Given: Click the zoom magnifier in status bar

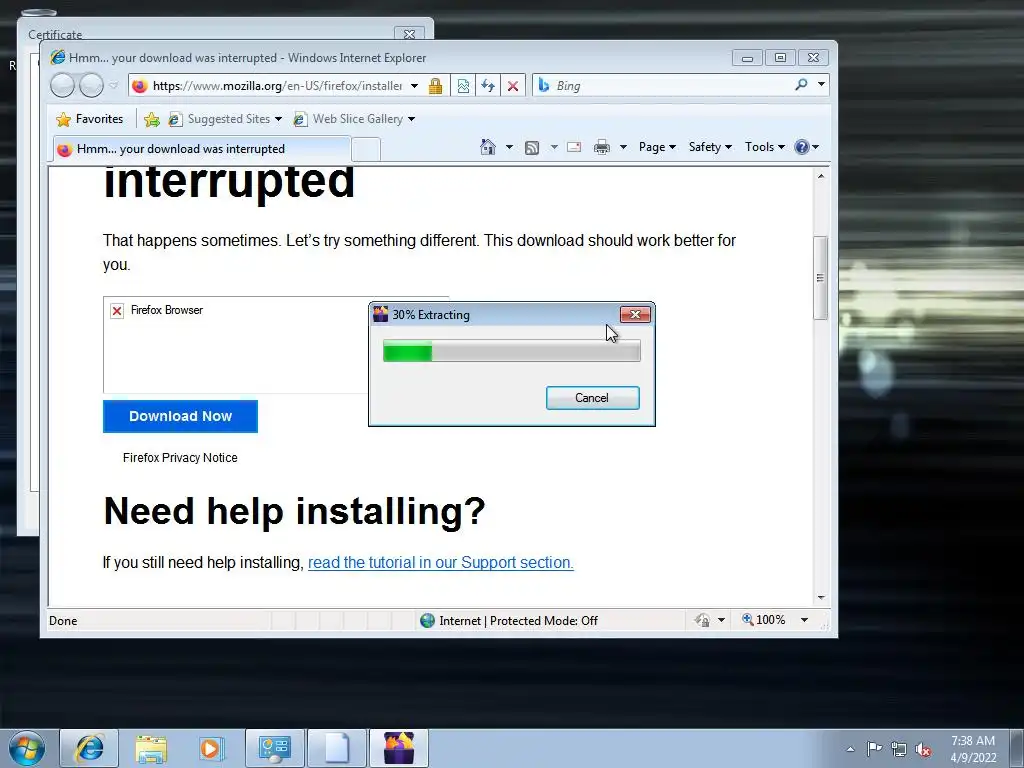Looking at the screenshot, I should pos(748,619).
